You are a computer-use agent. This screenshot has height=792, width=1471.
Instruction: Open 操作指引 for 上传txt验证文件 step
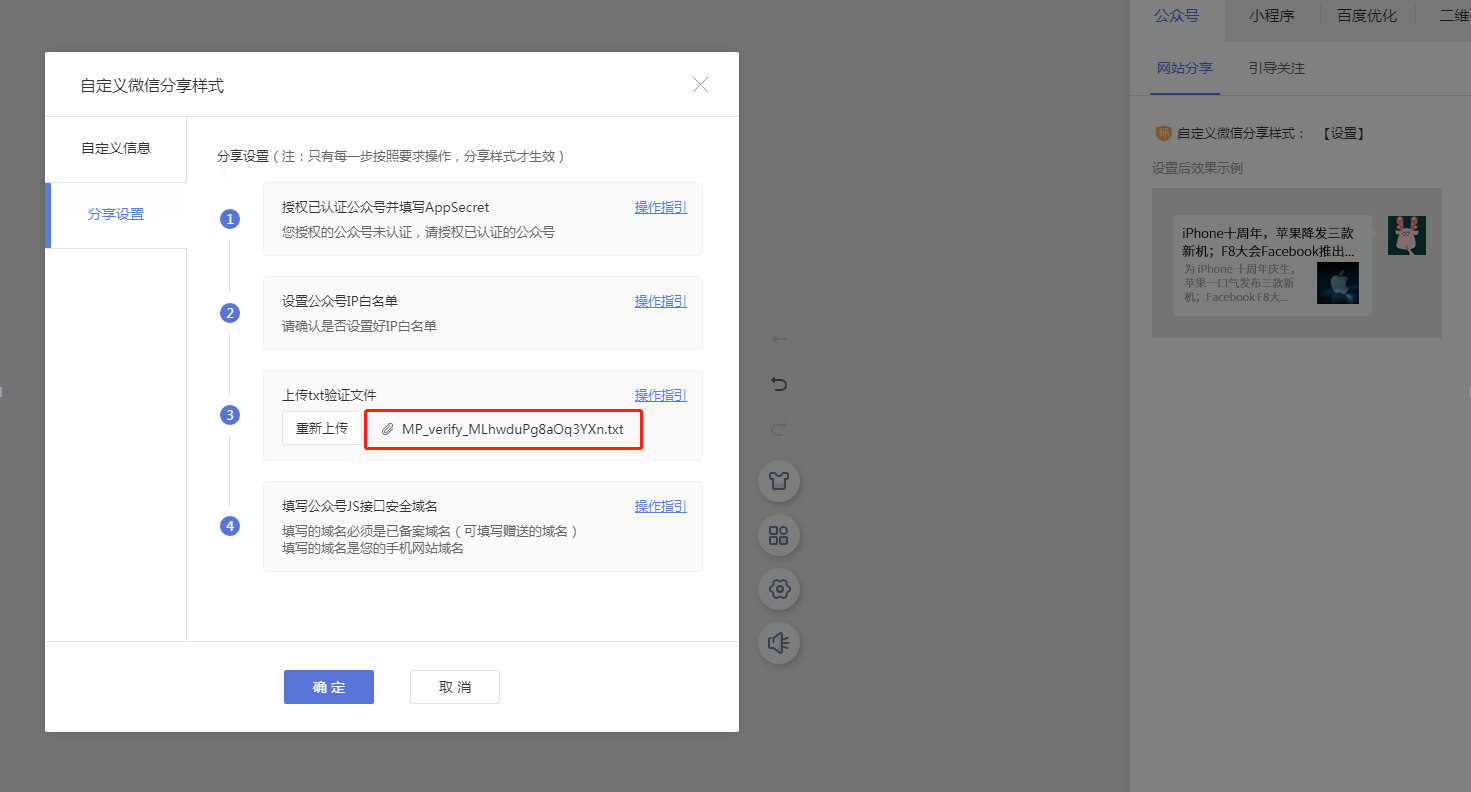[661, 396]
